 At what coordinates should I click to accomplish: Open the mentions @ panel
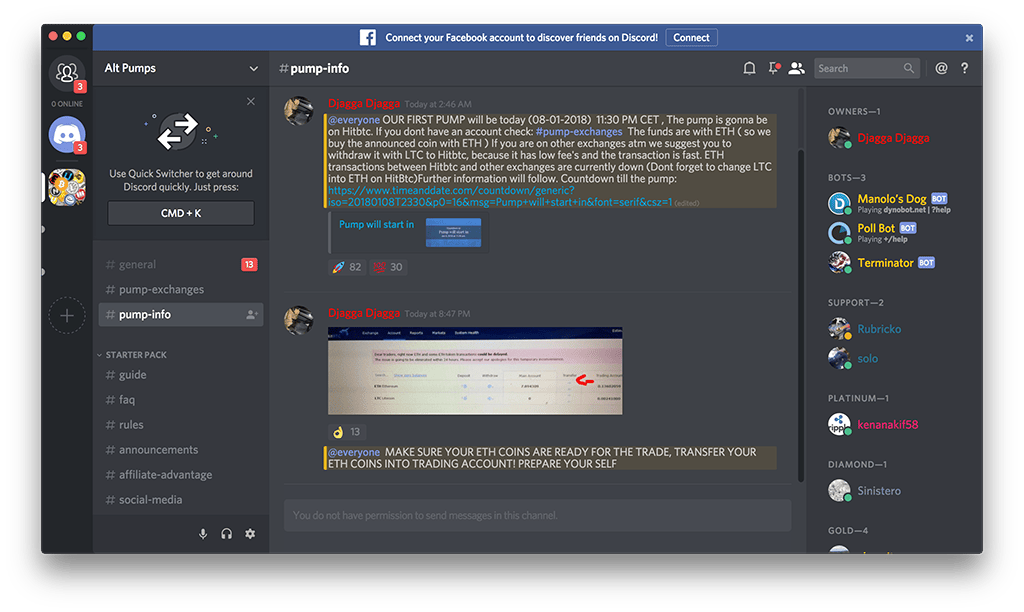pyautogui.click(x=941, y=68)
